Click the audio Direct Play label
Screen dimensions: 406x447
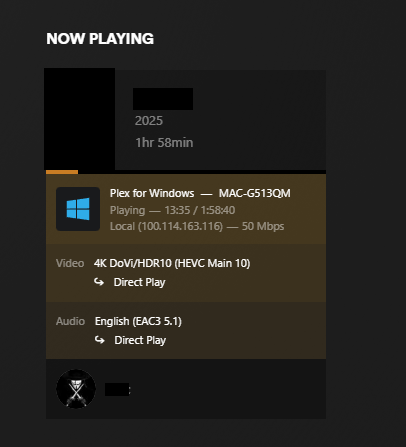140,340
